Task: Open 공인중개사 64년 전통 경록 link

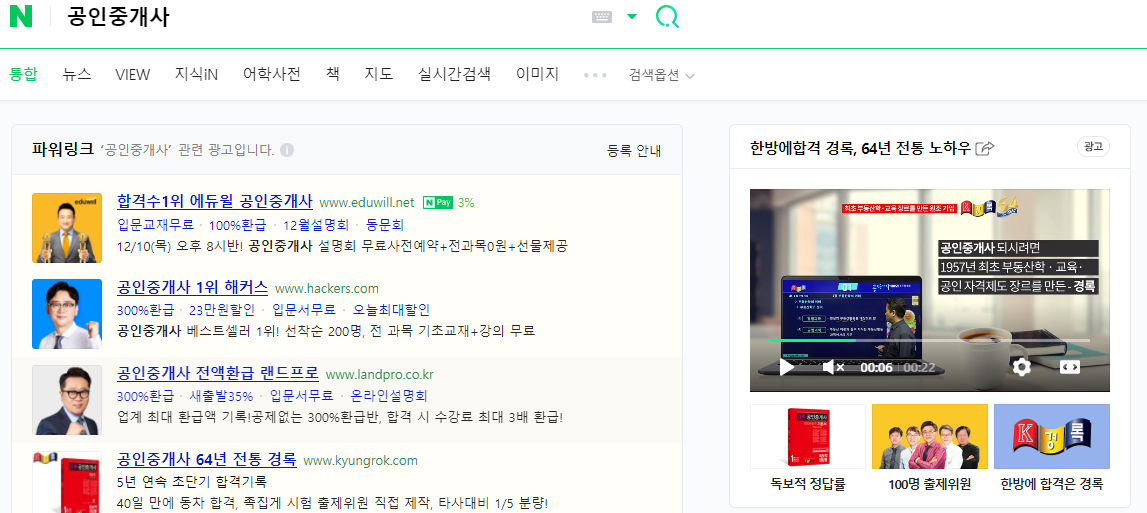Action: coord(206,460)
